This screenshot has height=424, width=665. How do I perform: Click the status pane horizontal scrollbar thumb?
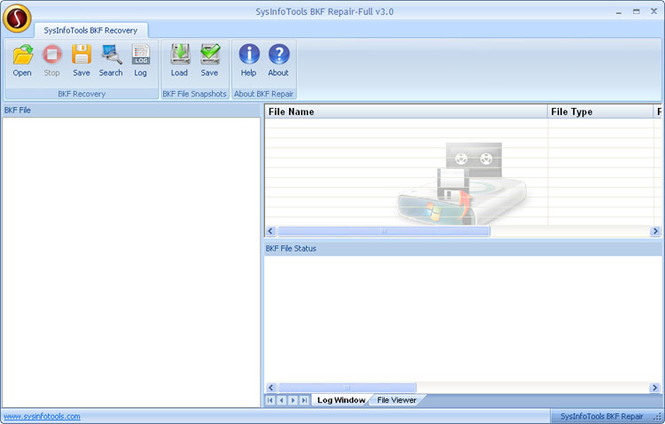[347, 388]
